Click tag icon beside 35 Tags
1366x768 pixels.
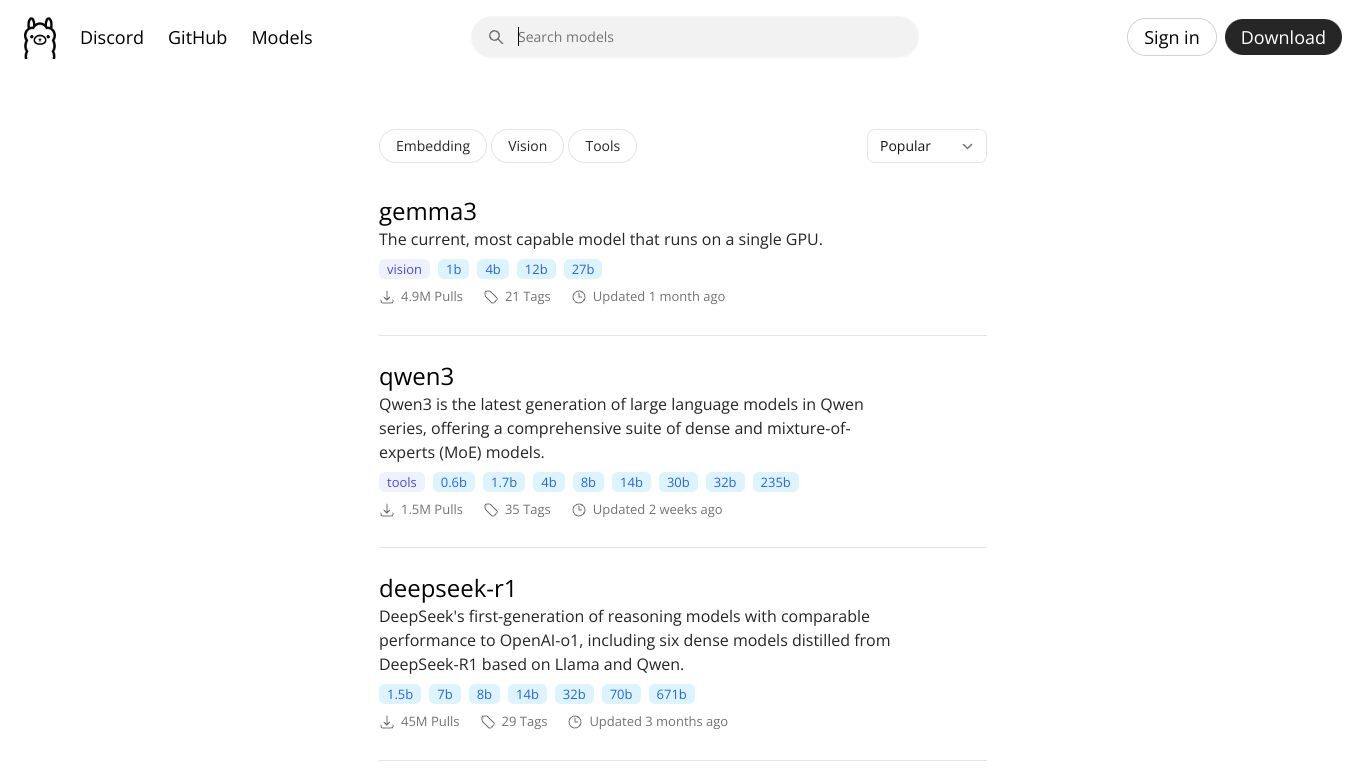coord(491,510)
